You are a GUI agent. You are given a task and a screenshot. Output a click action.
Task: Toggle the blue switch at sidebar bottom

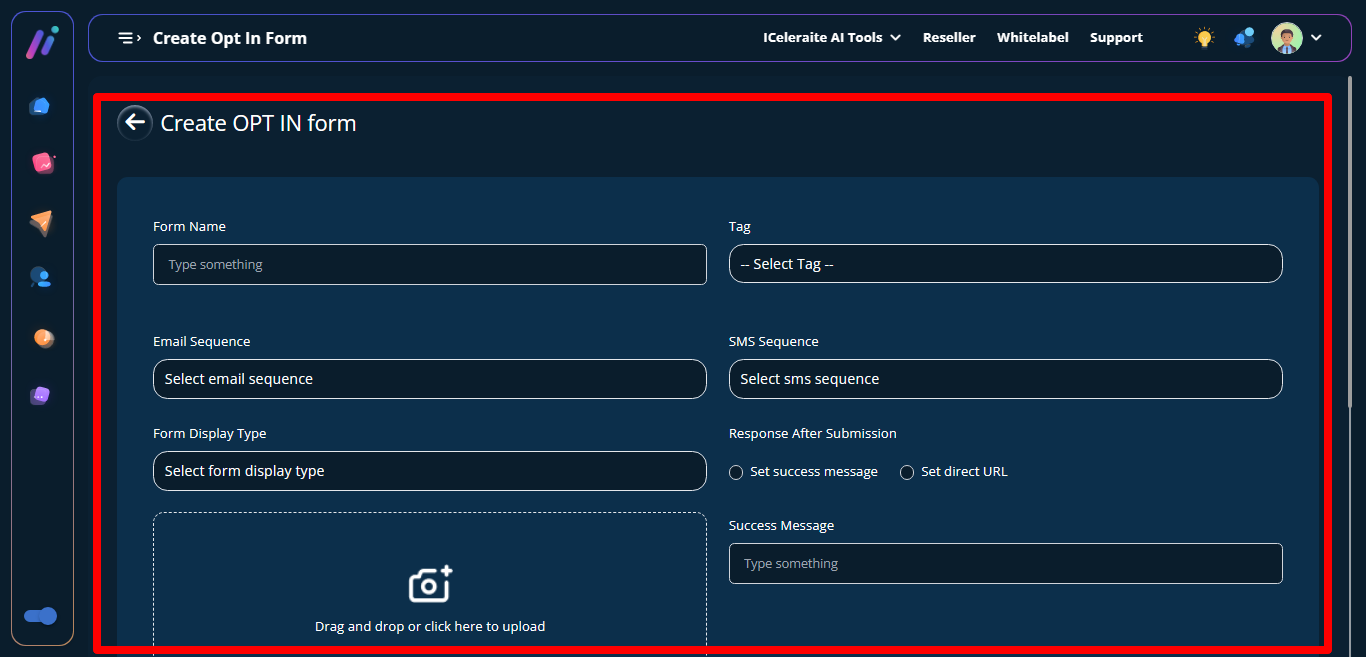[41, 616]
